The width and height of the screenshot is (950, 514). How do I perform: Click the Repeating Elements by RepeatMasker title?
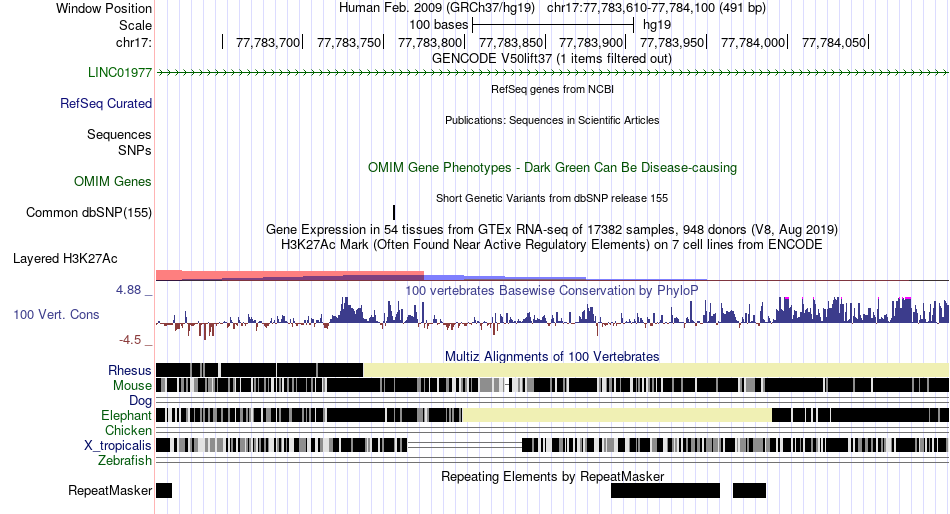tap(552, 476)
